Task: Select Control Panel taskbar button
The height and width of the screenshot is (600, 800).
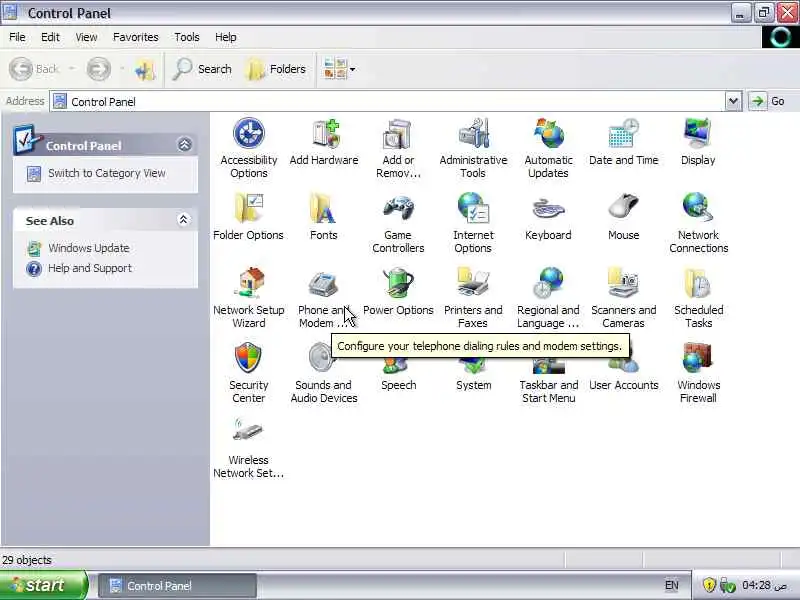Action: [x=177, y=586]
